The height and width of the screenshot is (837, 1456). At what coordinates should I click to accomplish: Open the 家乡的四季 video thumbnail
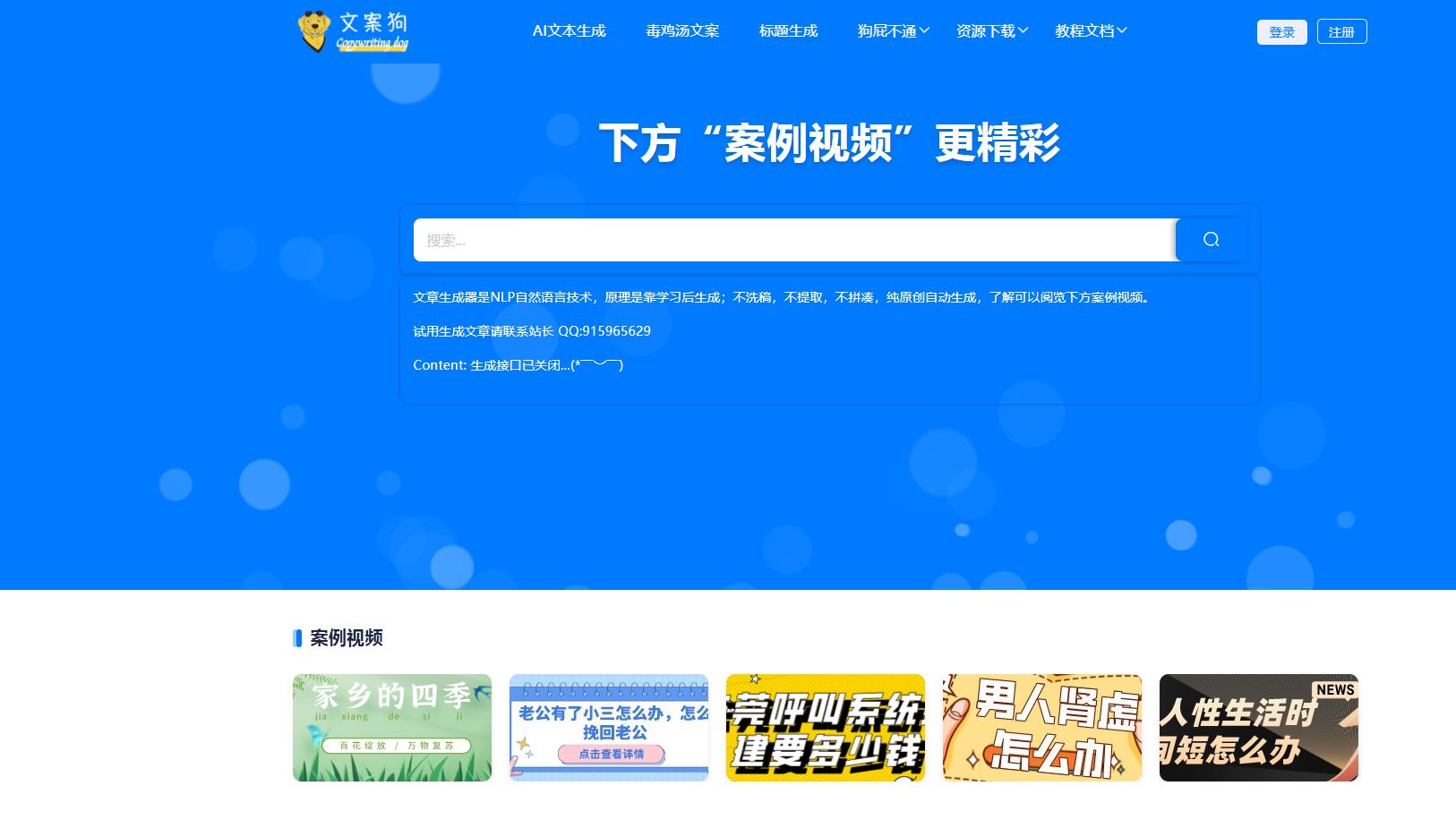coord(391,727)
